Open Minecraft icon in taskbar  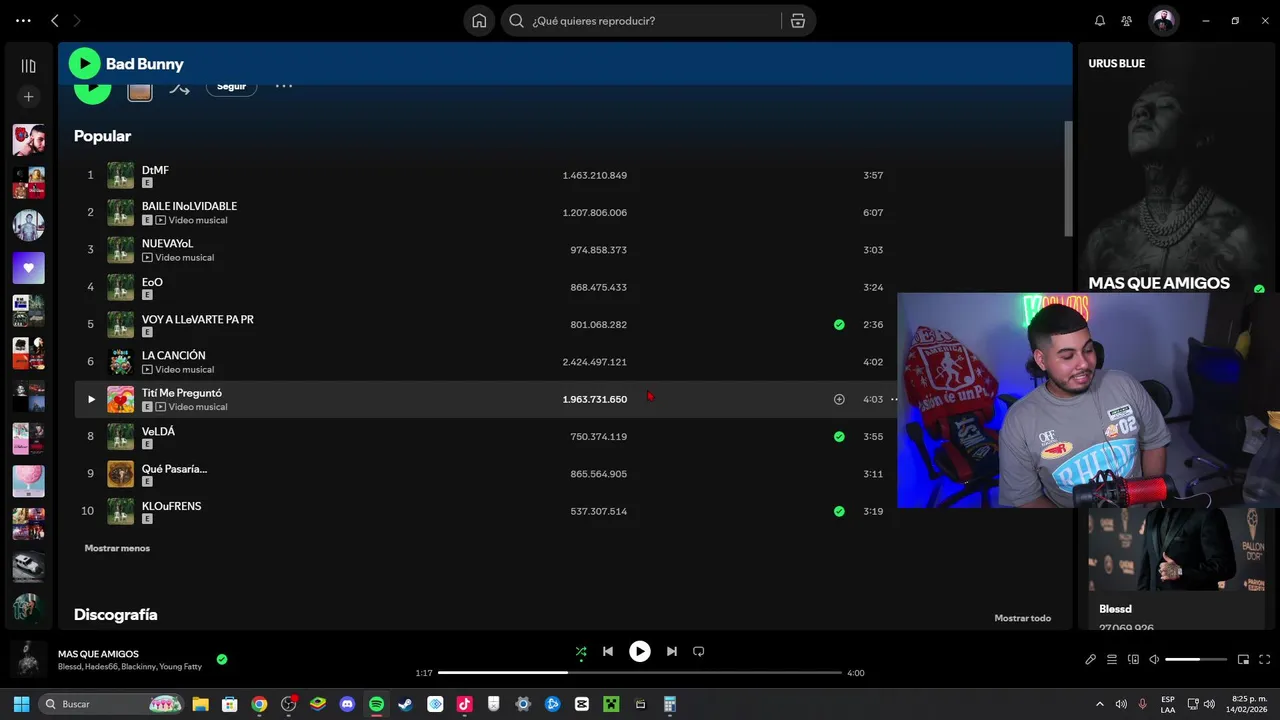[x=611, y=704]
